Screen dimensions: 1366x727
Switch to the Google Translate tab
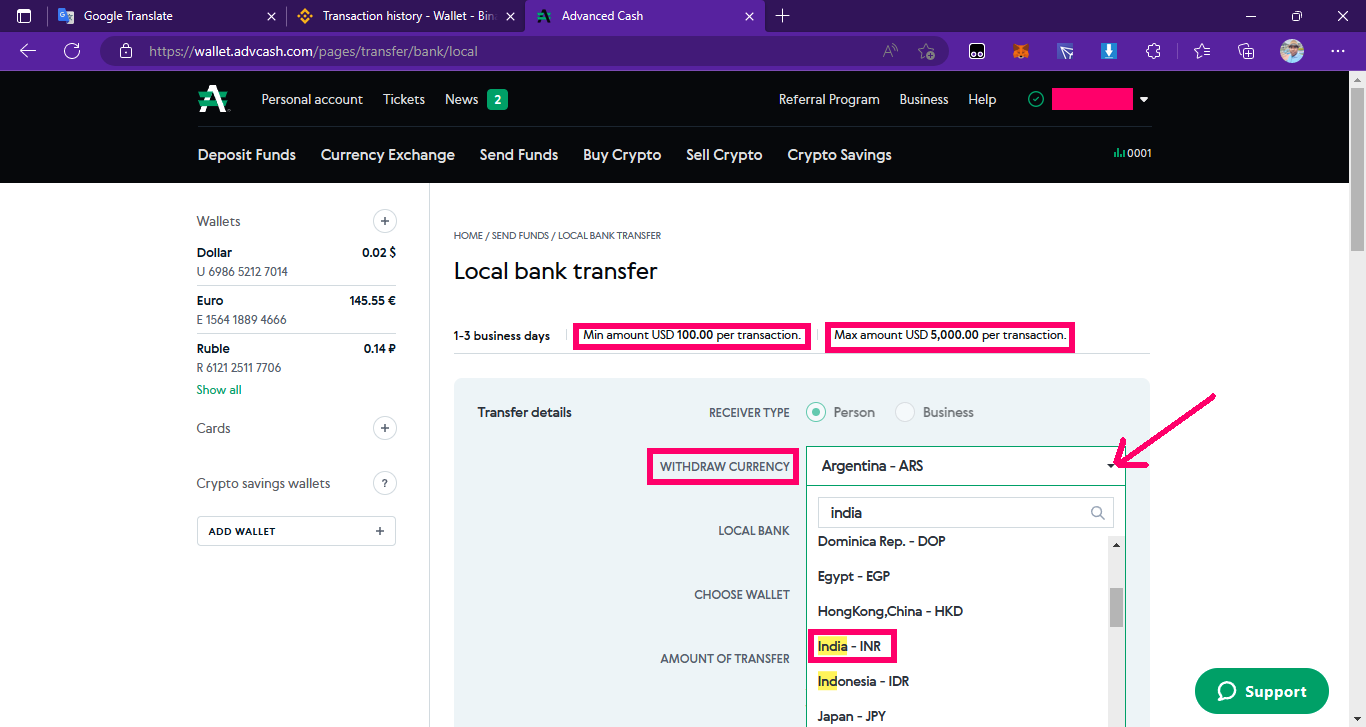tap(167, 16)
